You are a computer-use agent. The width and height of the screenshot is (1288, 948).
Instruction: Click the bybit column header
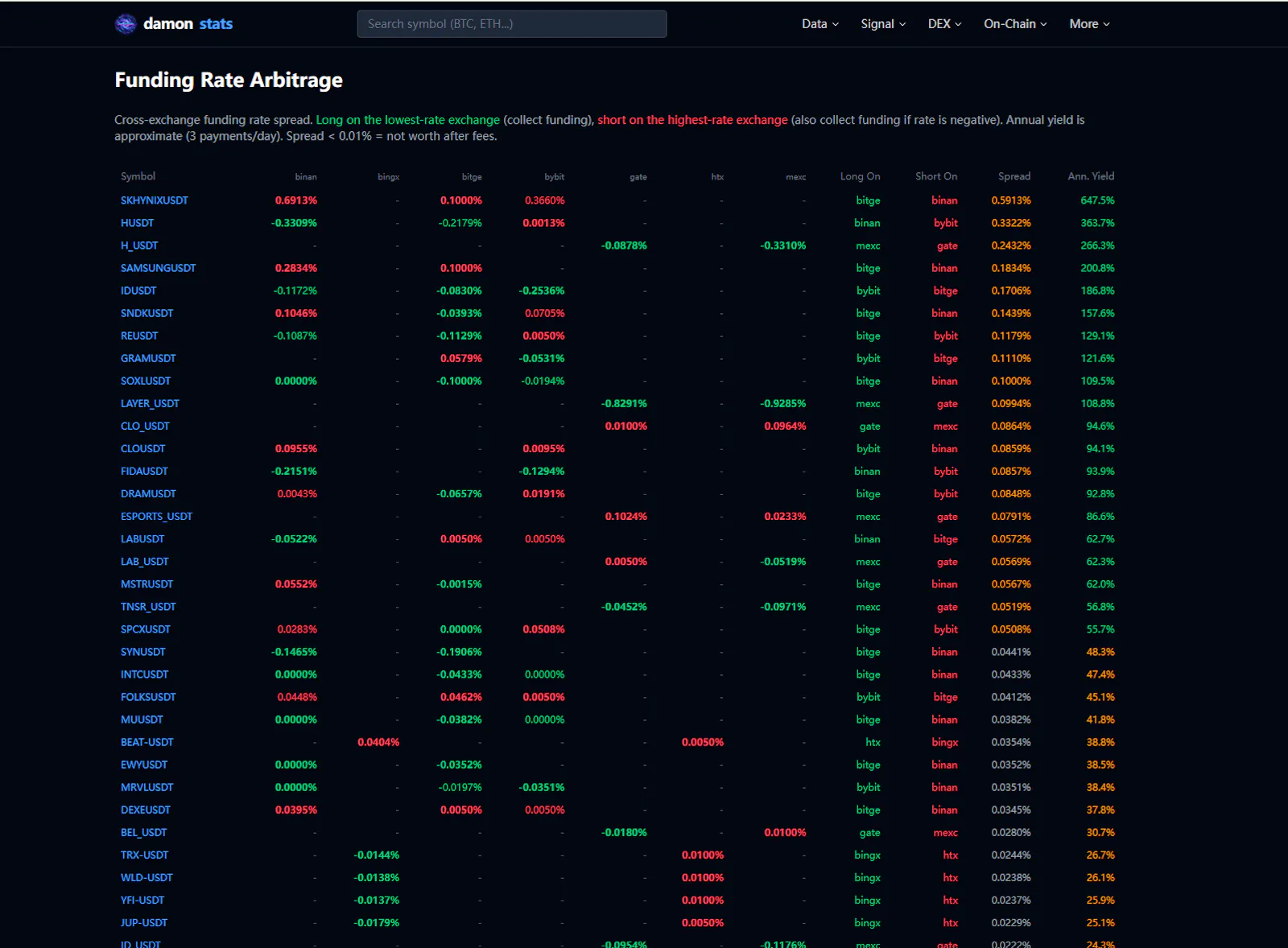(555, 176)
